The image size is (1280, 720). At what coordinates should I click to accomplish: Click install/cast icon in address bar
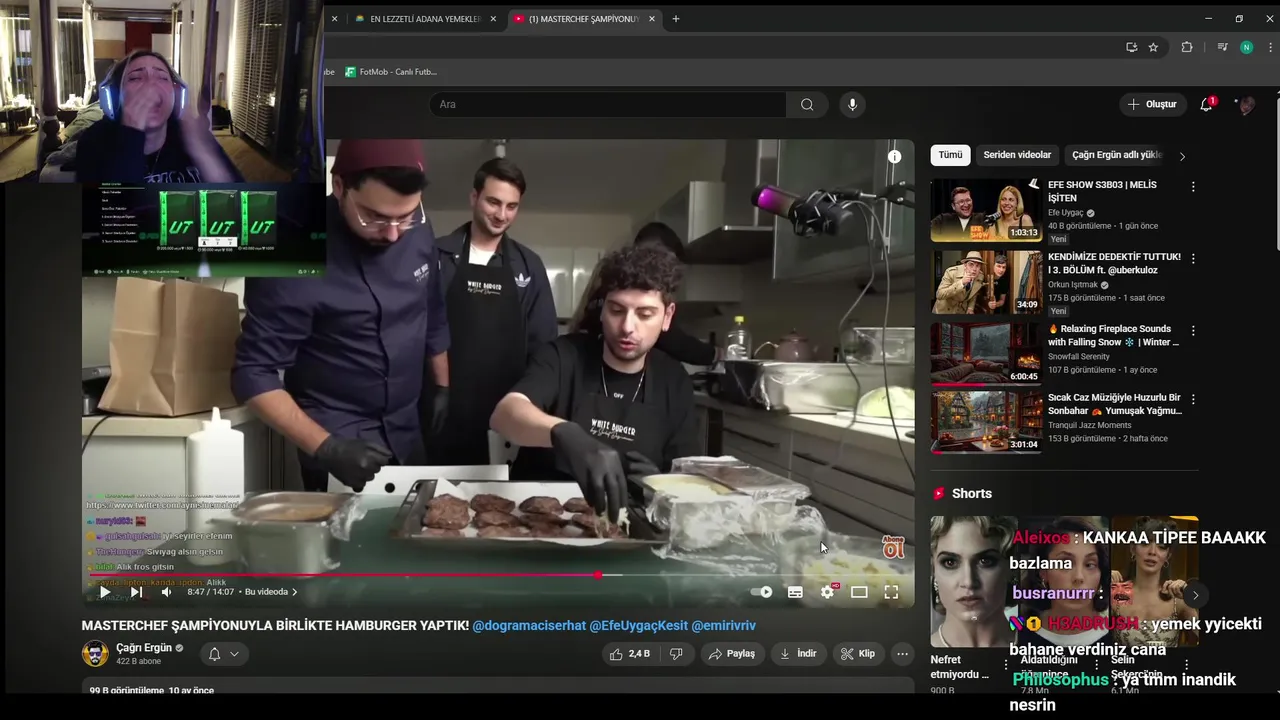point(1131,47)
